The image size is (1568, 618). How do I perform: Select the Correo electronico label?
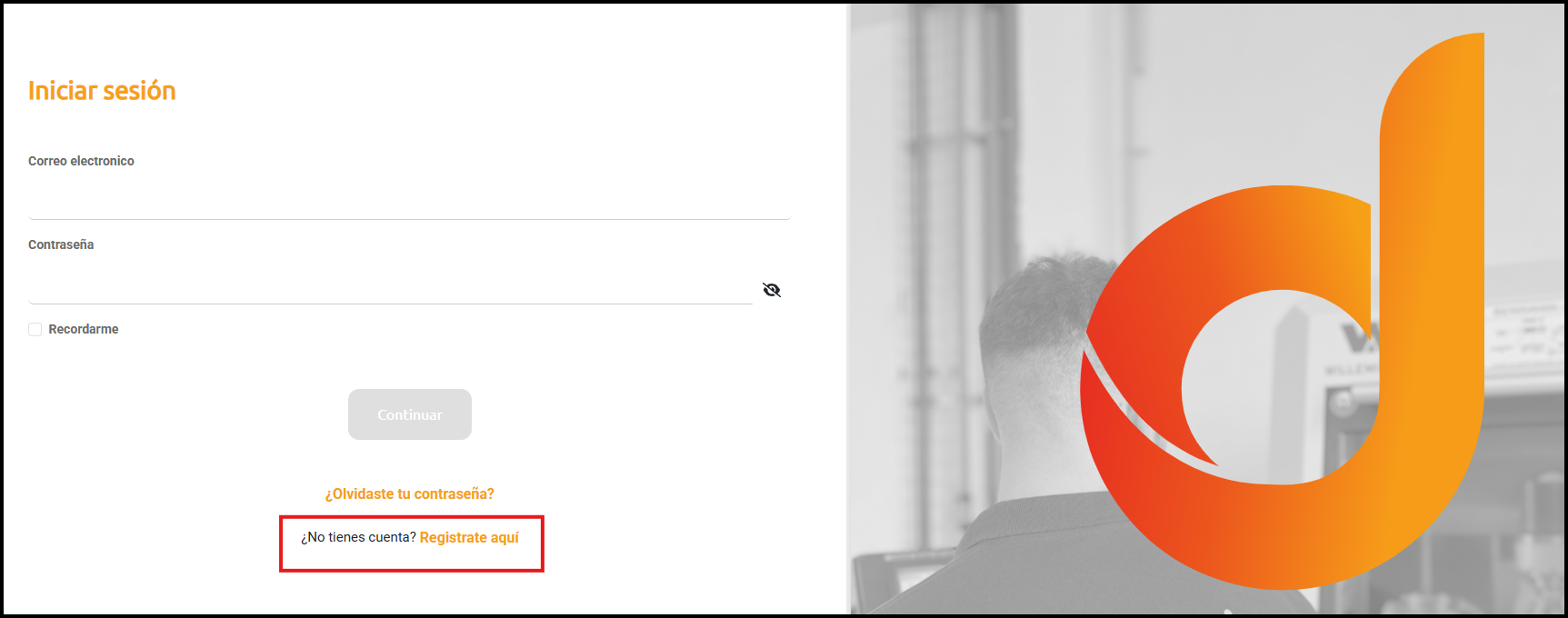click(x=81, y=161)
